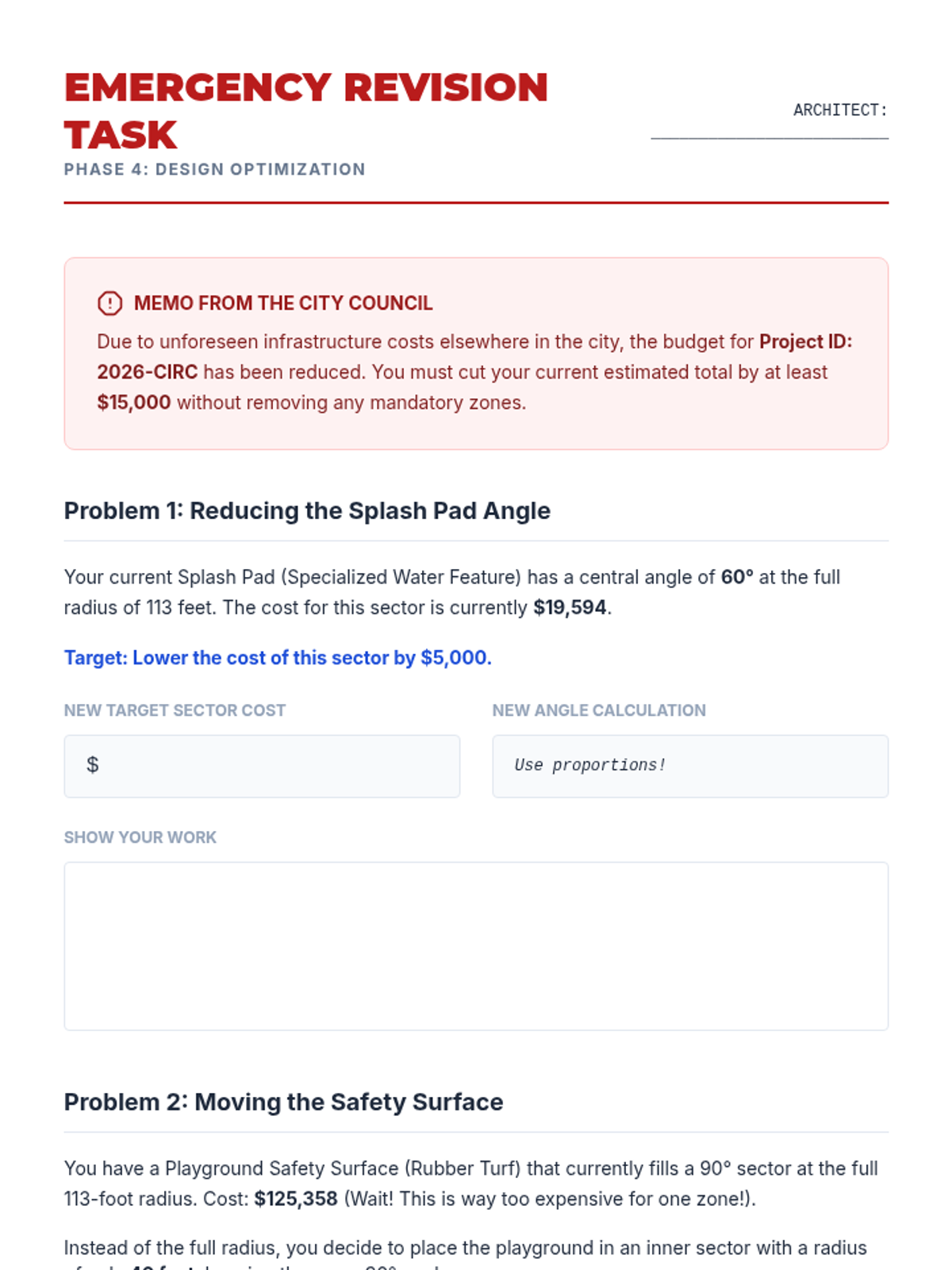Click the bold $19,594 sector cost

[570, 608]
